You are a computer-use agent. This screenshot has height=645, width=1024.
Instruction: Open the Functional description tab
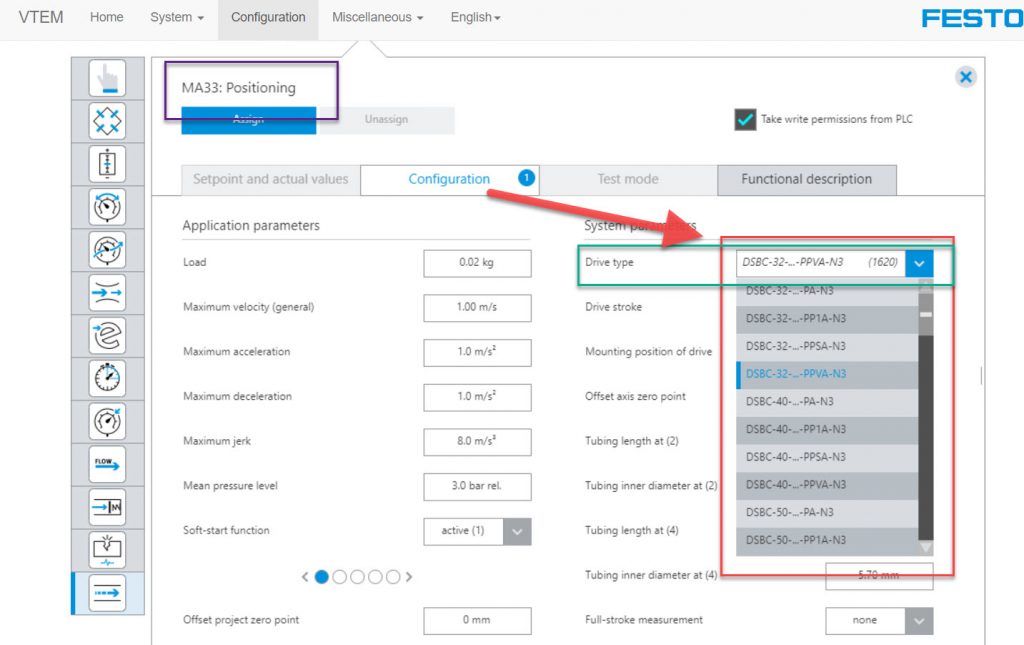tap(807, 180)
